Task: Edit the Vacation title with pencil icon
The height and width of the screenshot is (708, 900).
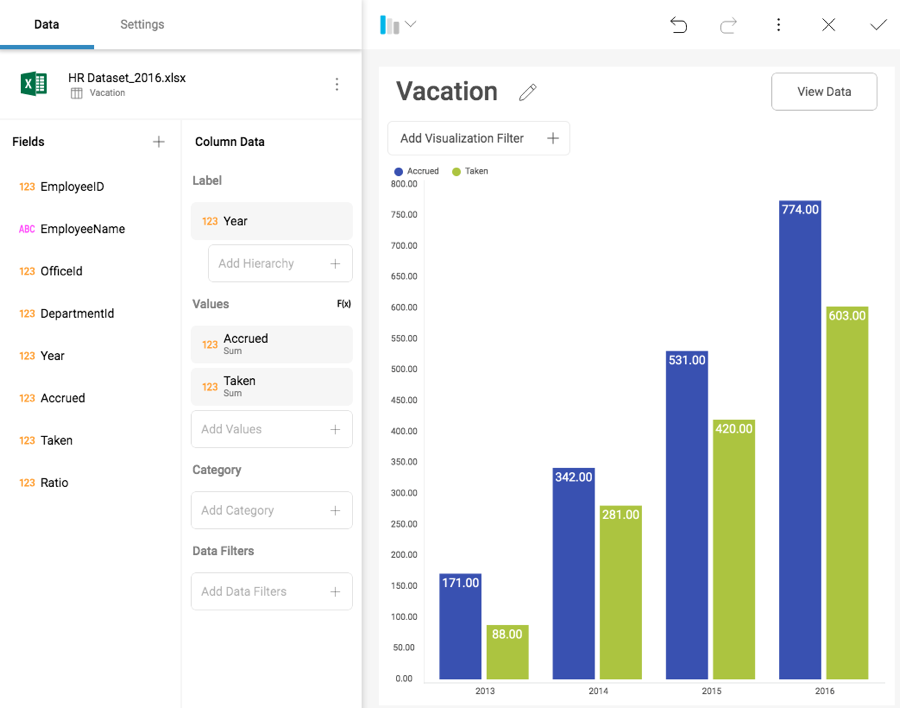Action: (528, 92)
